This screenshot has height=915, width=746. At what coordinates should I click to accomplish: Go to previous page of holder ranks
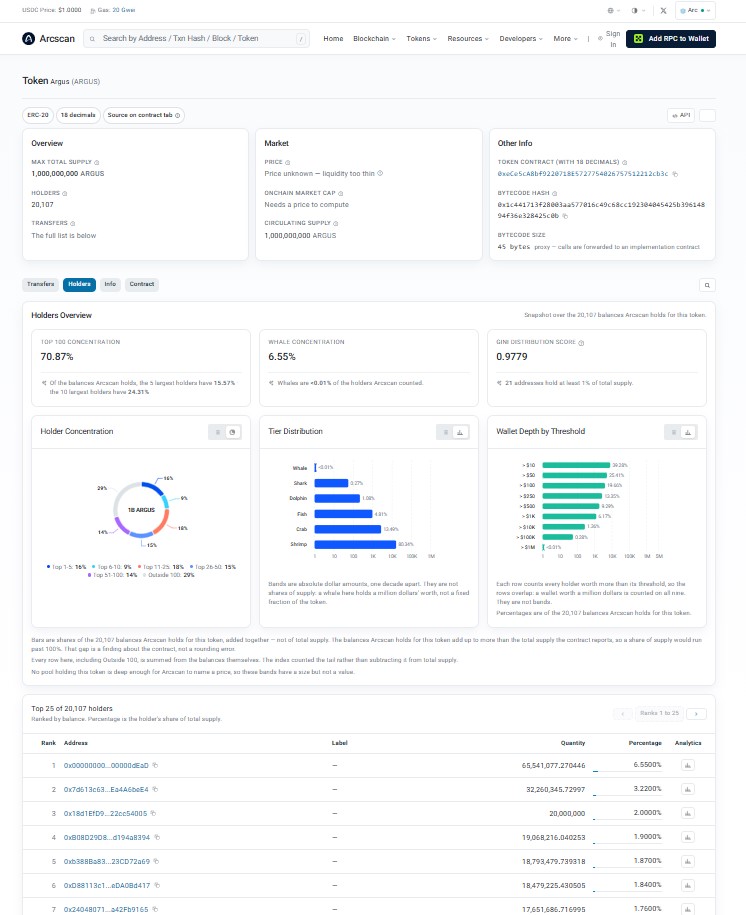(623, 714)
